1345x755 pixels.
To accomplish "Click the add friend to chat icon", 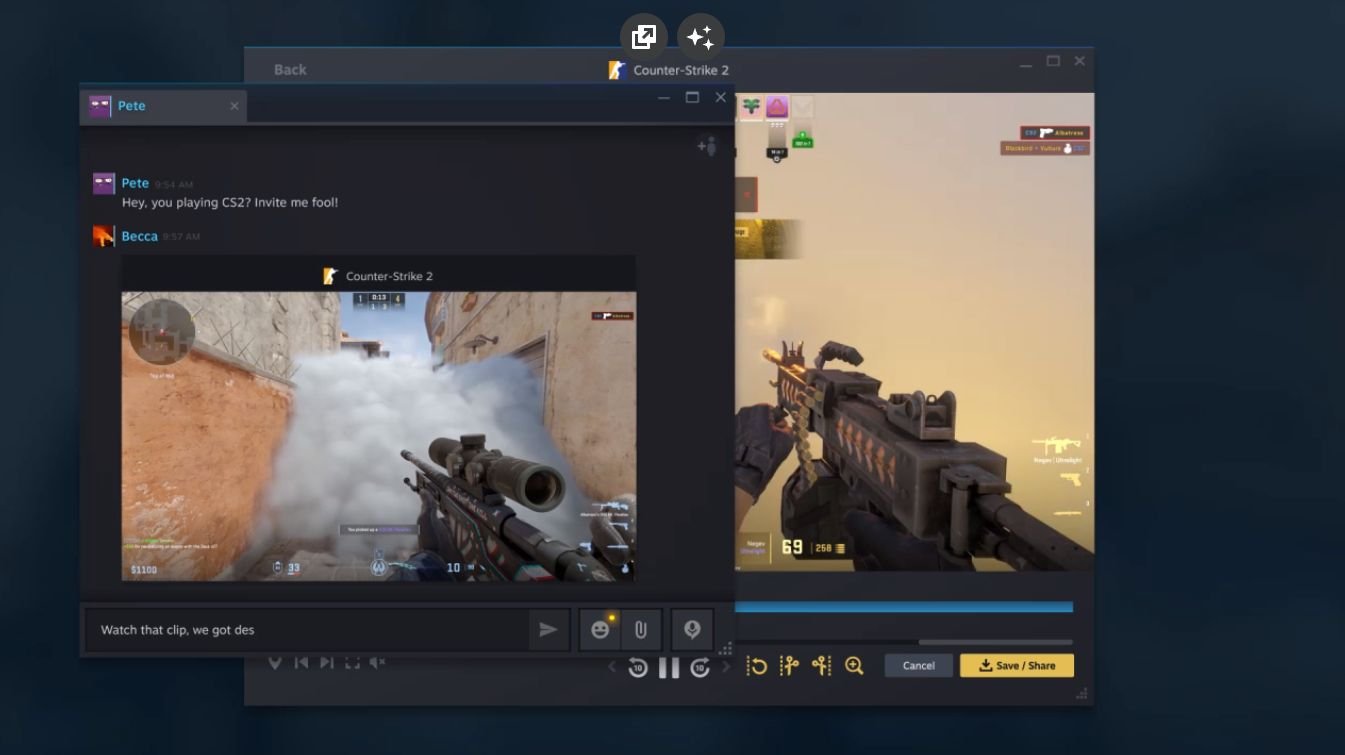I will click(707, 146).
